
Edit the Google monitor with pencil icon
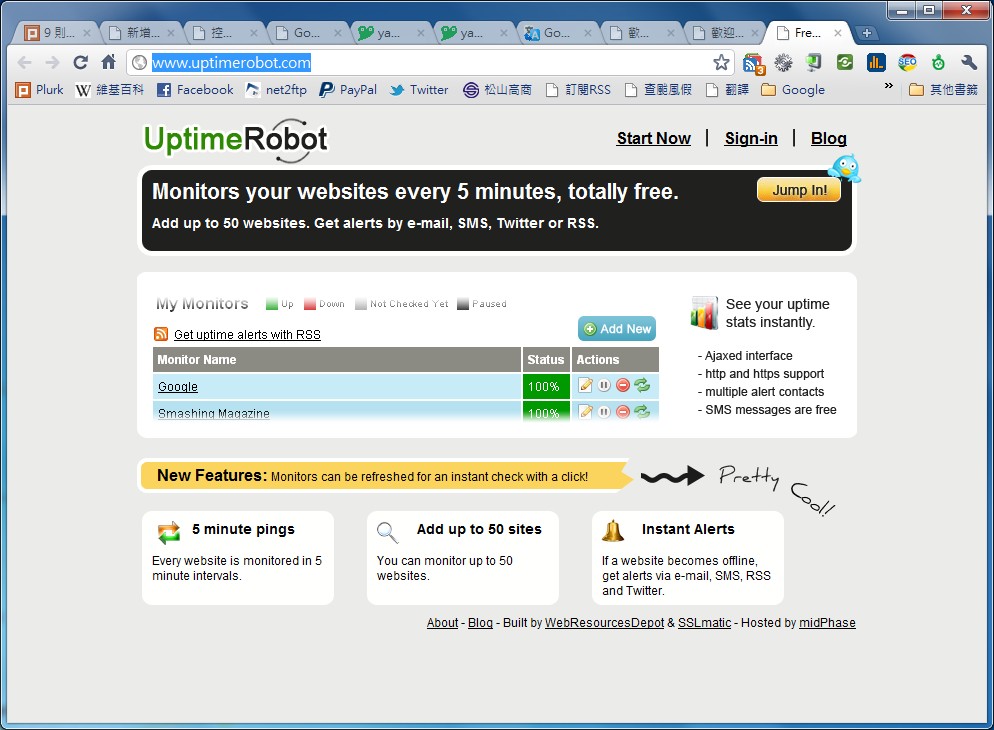[585, 385]
